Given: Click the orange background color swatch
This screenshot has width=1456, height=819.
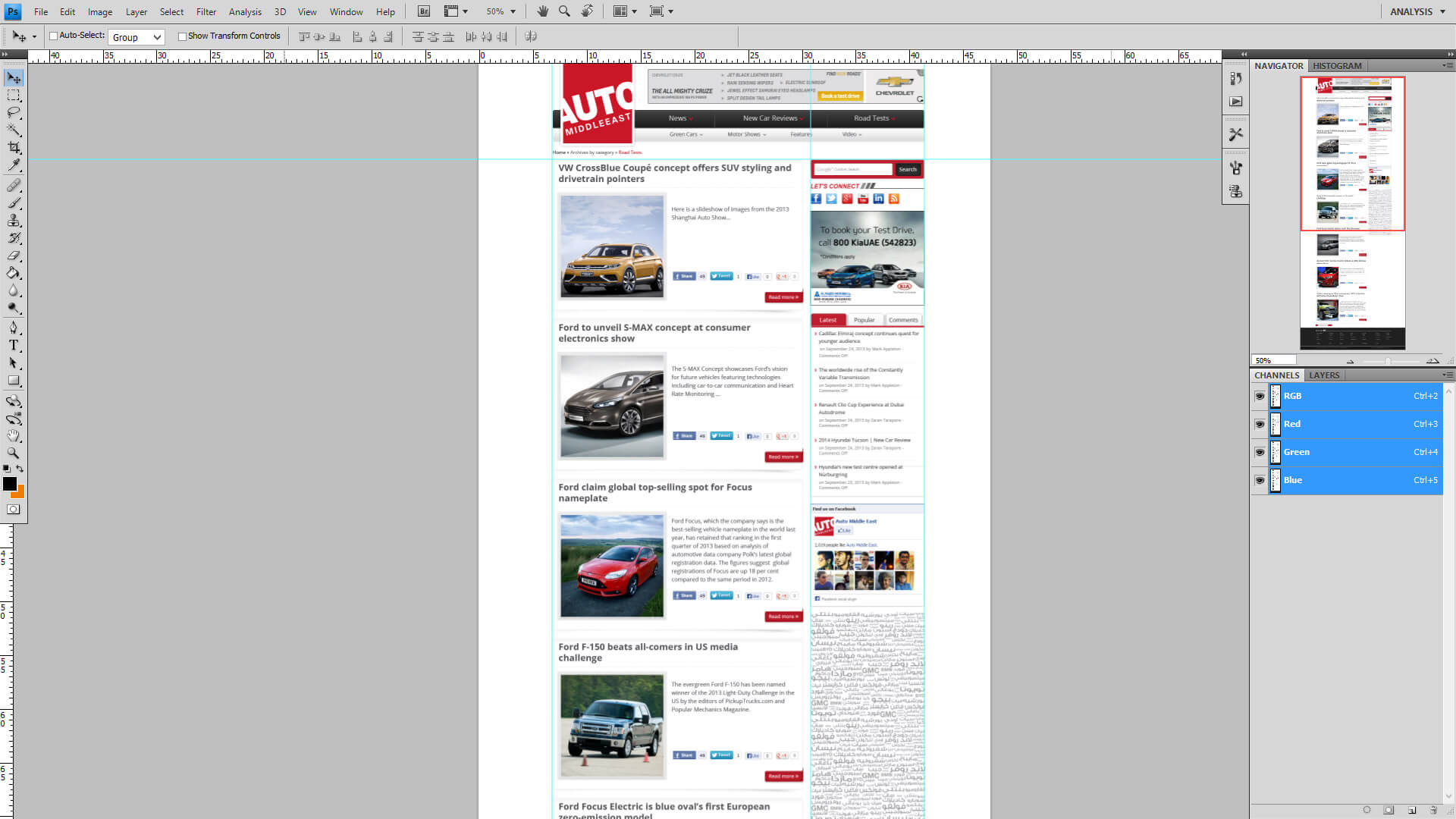Looking at the screenshot, I should pyautogui.click(x=20, y=493).
